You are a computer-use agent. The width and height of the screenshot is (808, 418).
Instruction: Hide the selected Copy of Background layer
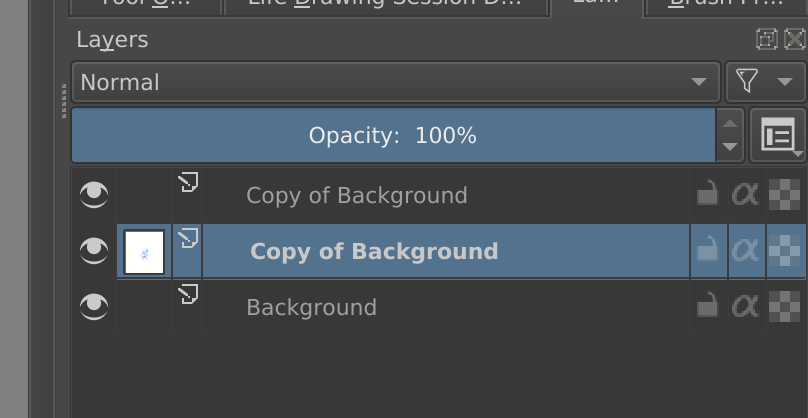(94, 250)
